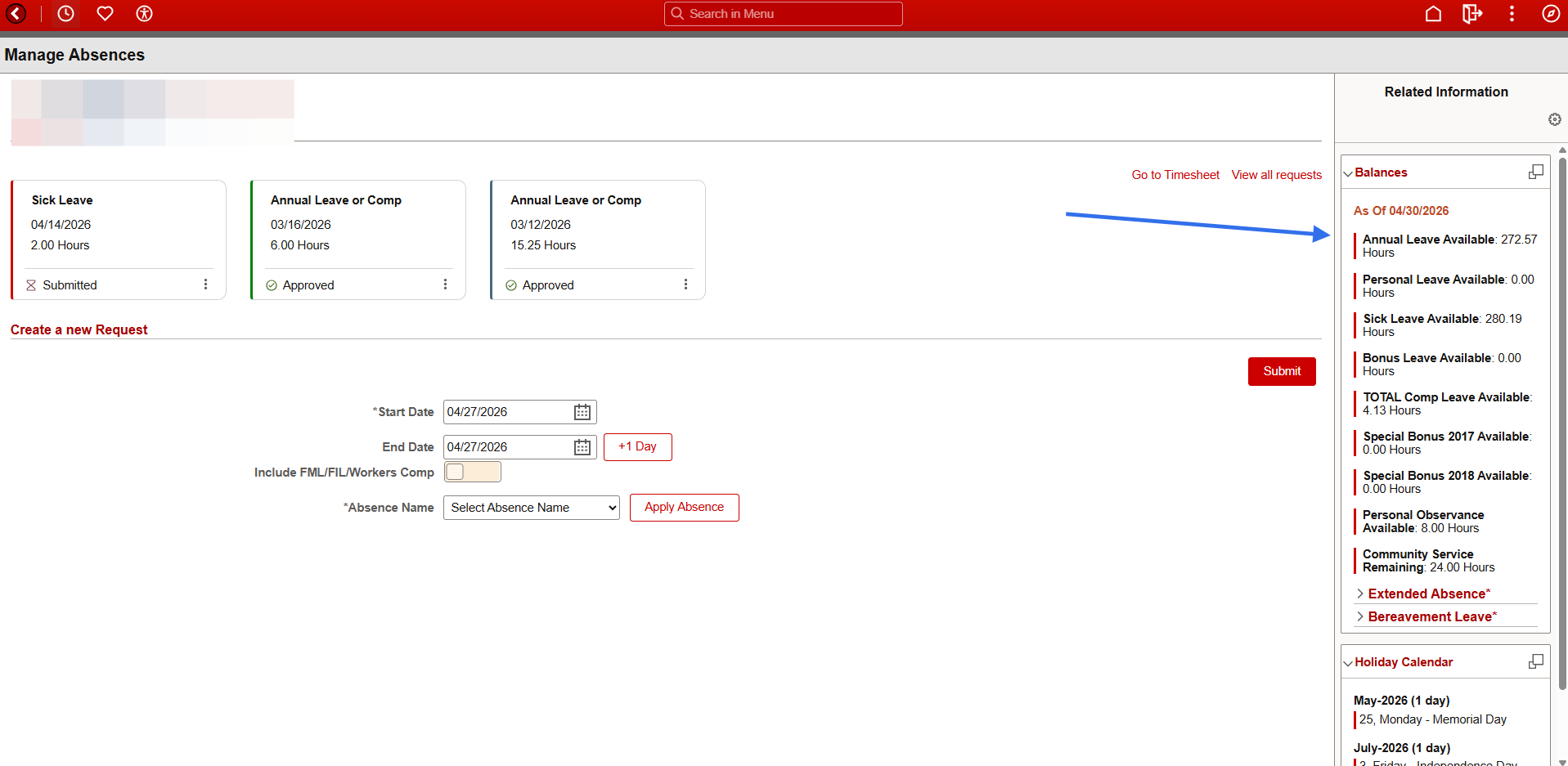Open View all requests link
This screenshot has height=766, width=1568.
[1277, 175]
